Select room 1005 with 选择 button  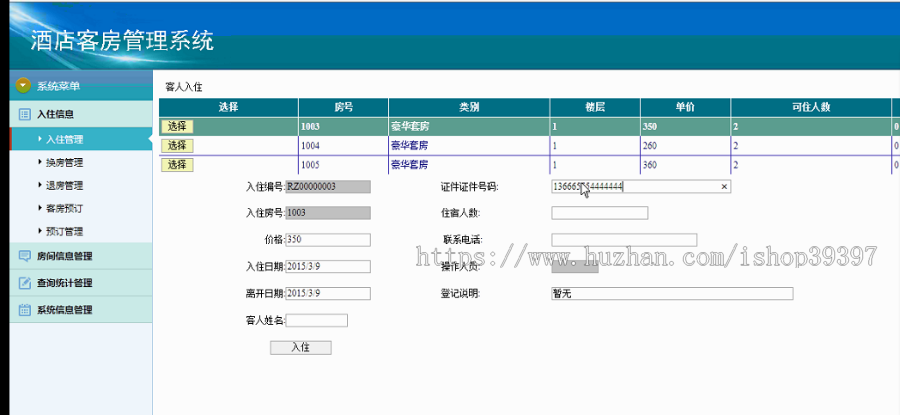(177, 165)
